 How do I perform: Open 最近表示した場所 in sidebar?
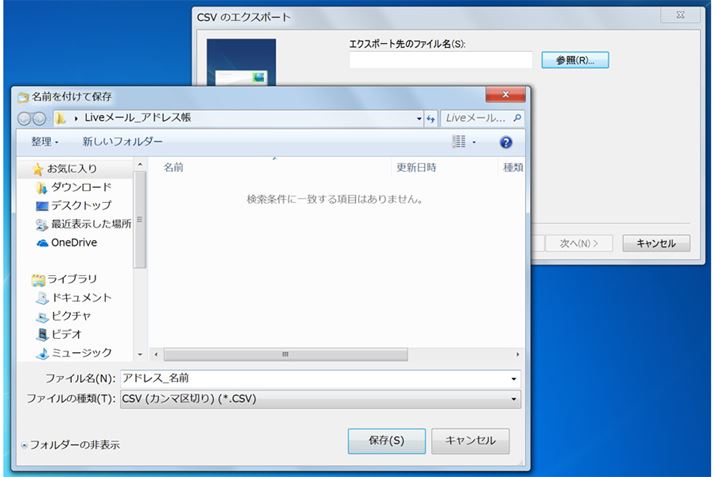coord(83,224)
